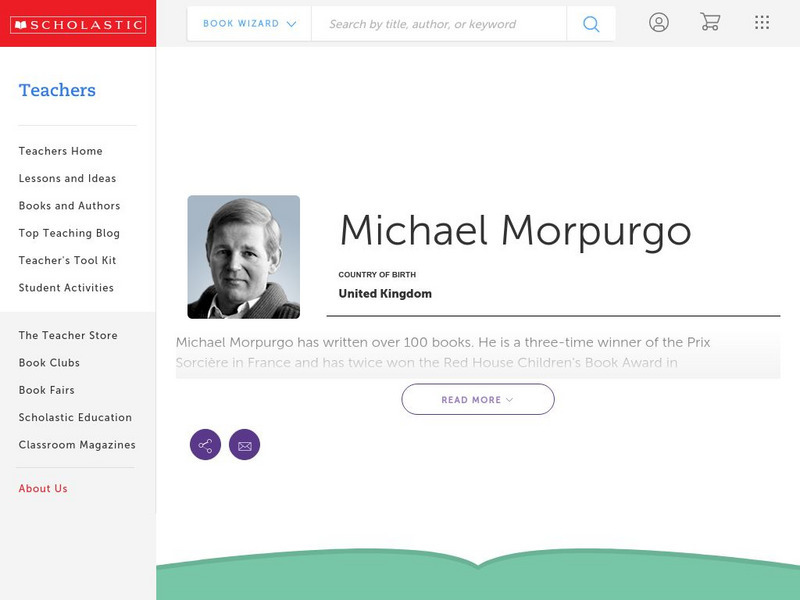
Task: Open Scholastic Education link
Action: coord(76,417)
